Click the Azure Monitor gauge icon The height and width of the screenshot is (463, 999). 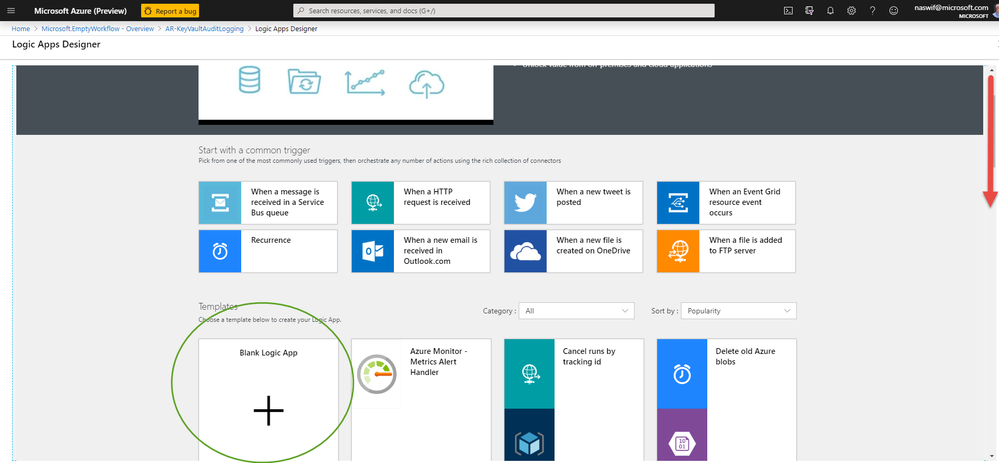point(377,374)
